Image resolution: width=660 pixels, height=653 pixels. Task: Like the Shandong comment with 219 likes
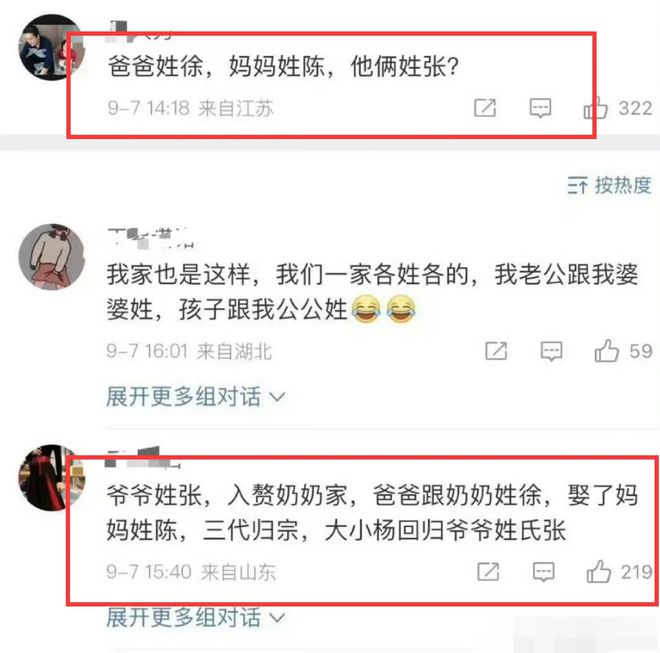tap(599, 572)
